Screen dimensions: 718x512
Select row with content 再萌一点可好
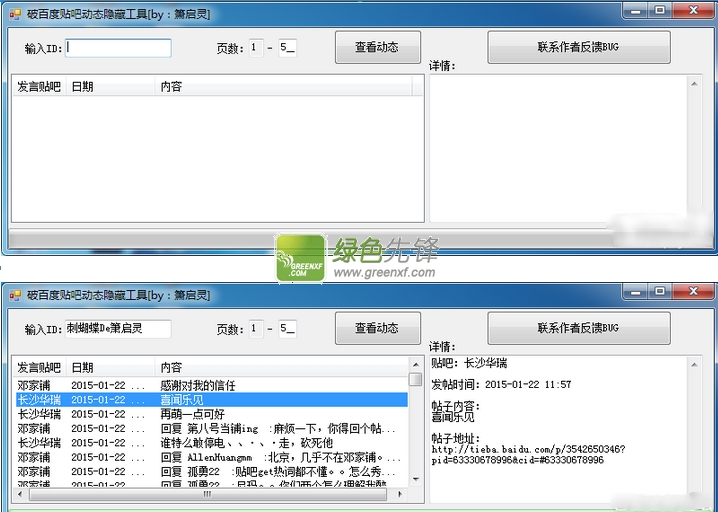tap(212, 414)
